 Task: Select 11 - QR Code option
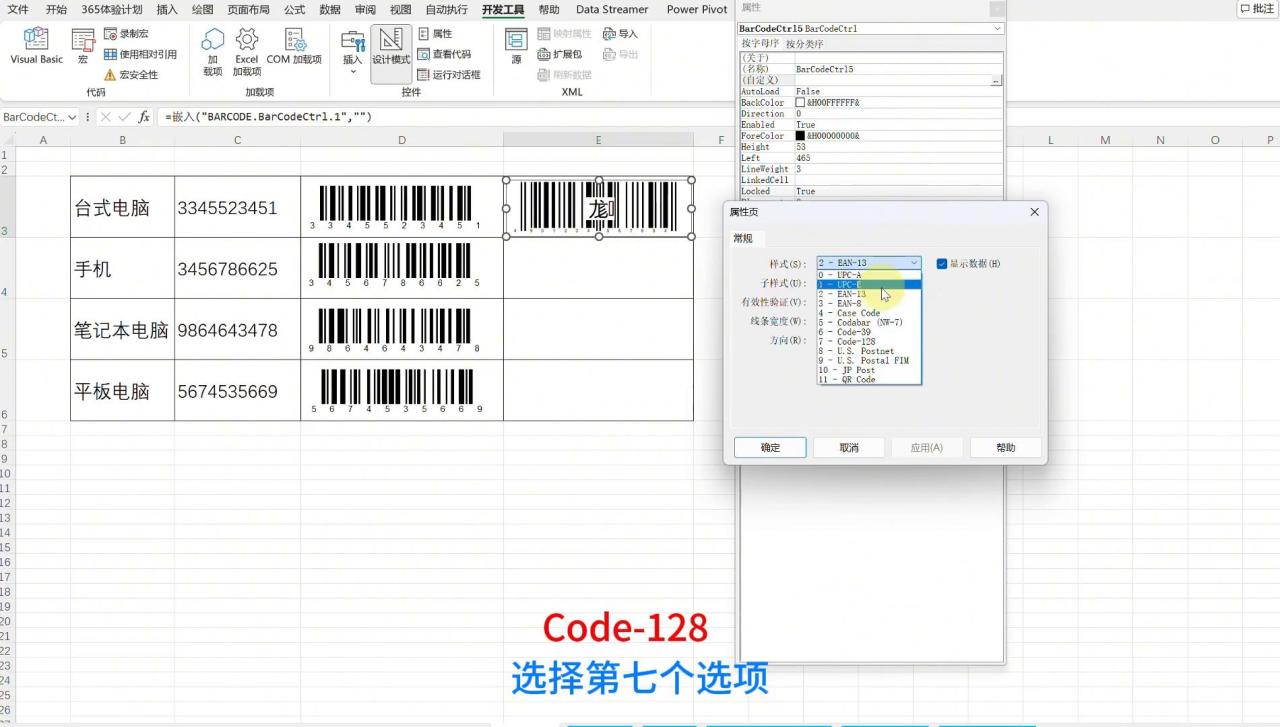point(869,380)
